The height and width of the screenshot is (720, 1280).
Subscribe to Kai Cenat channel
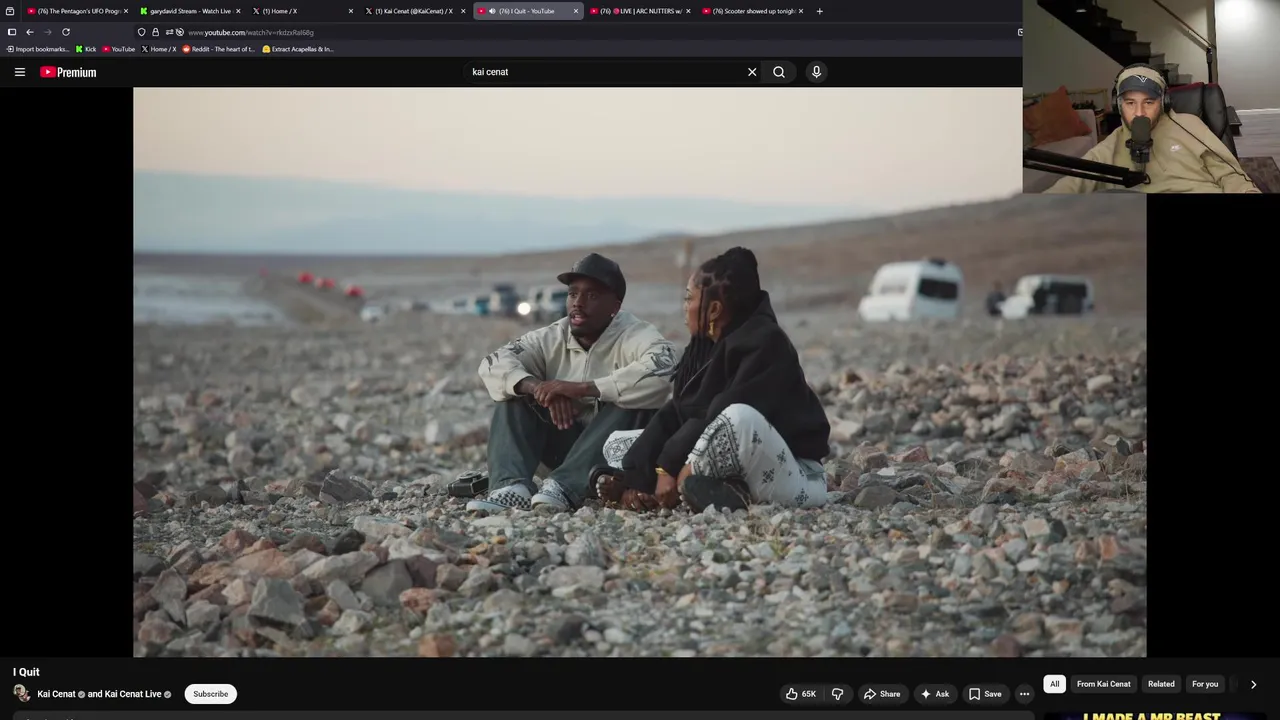coord(210,694)
